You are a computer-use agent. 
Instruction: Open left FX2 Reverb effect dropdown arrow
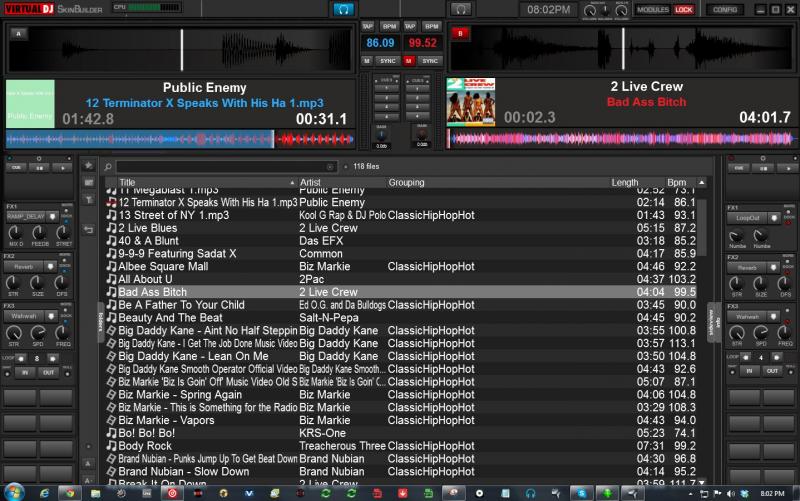point(50,267)
